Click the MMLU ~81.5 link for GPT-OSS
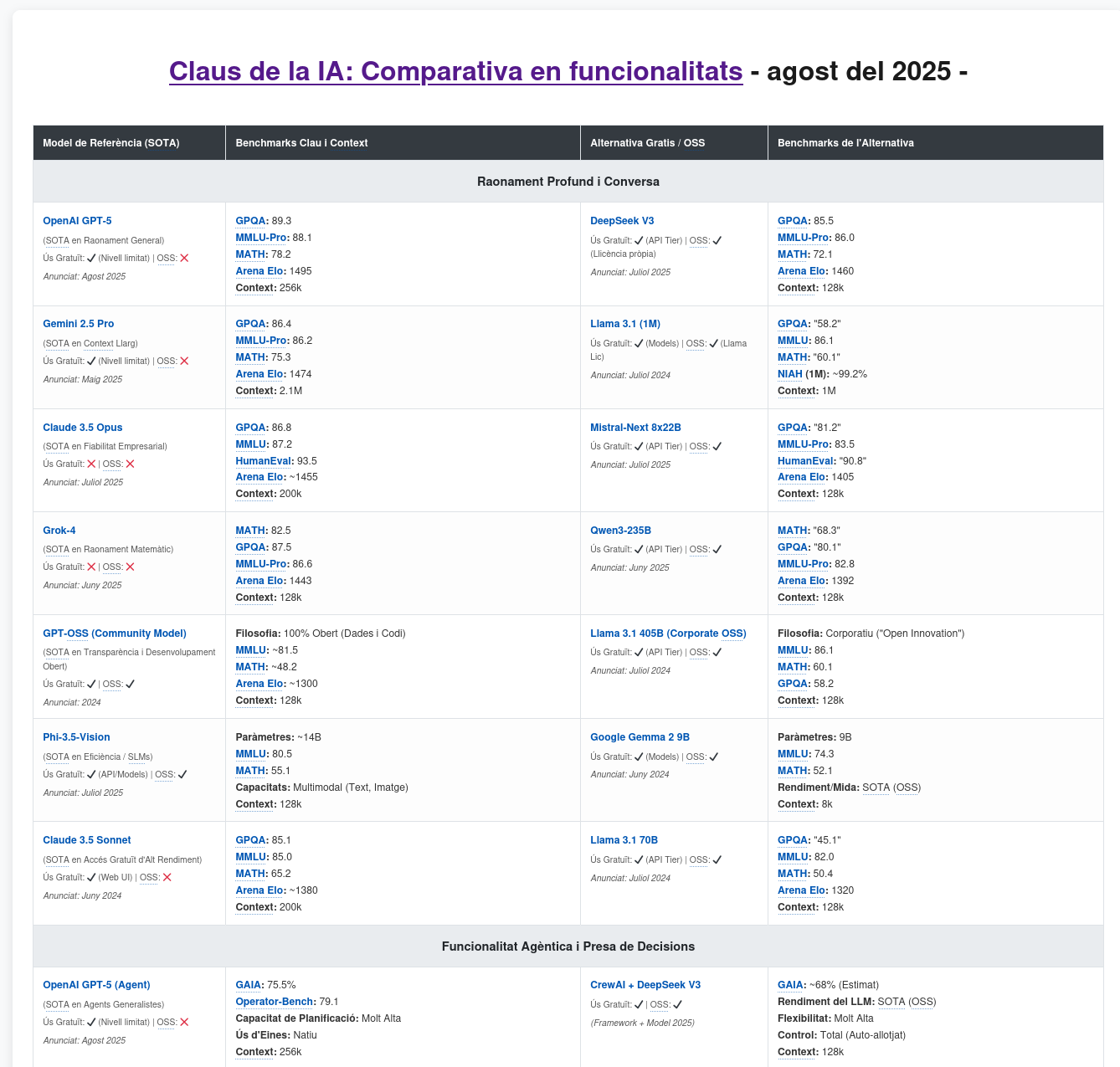The height and width of the screenshot is (1067, 1120). [249, 650]
